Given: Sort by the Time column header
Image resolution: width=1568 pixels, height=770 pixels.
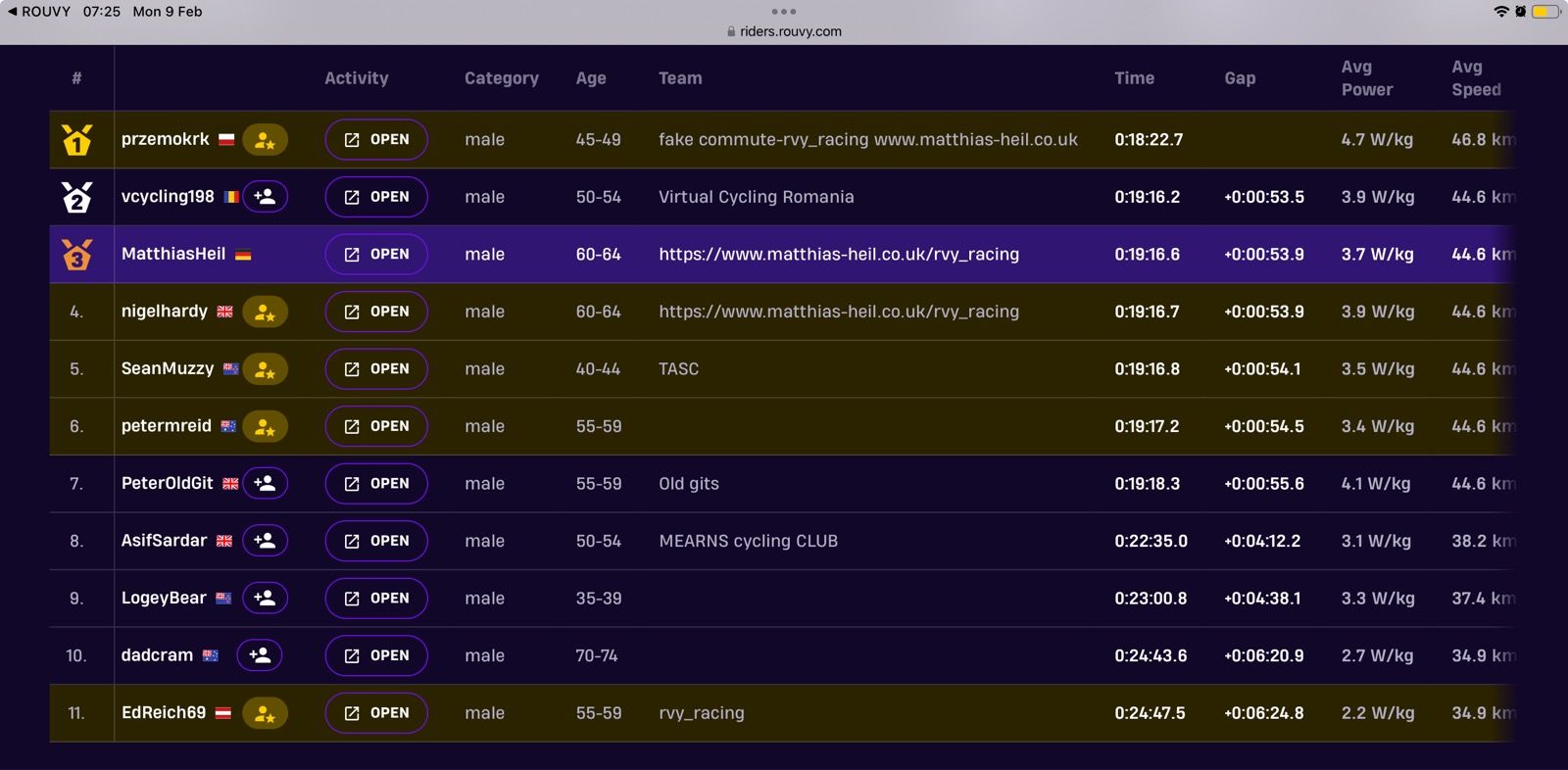Looking at the screenshot, I should pos(1134,78).
